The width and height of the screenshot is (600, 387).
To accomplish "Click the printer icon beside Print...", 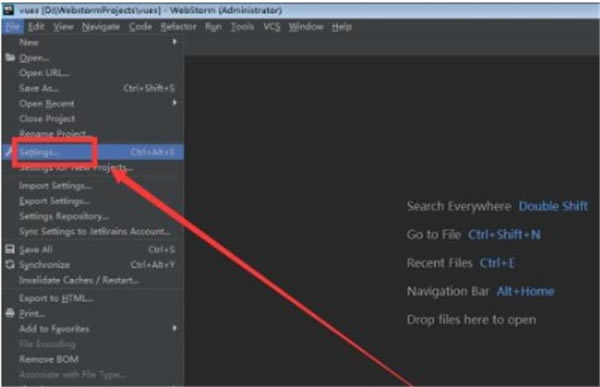I will [10, 313].
